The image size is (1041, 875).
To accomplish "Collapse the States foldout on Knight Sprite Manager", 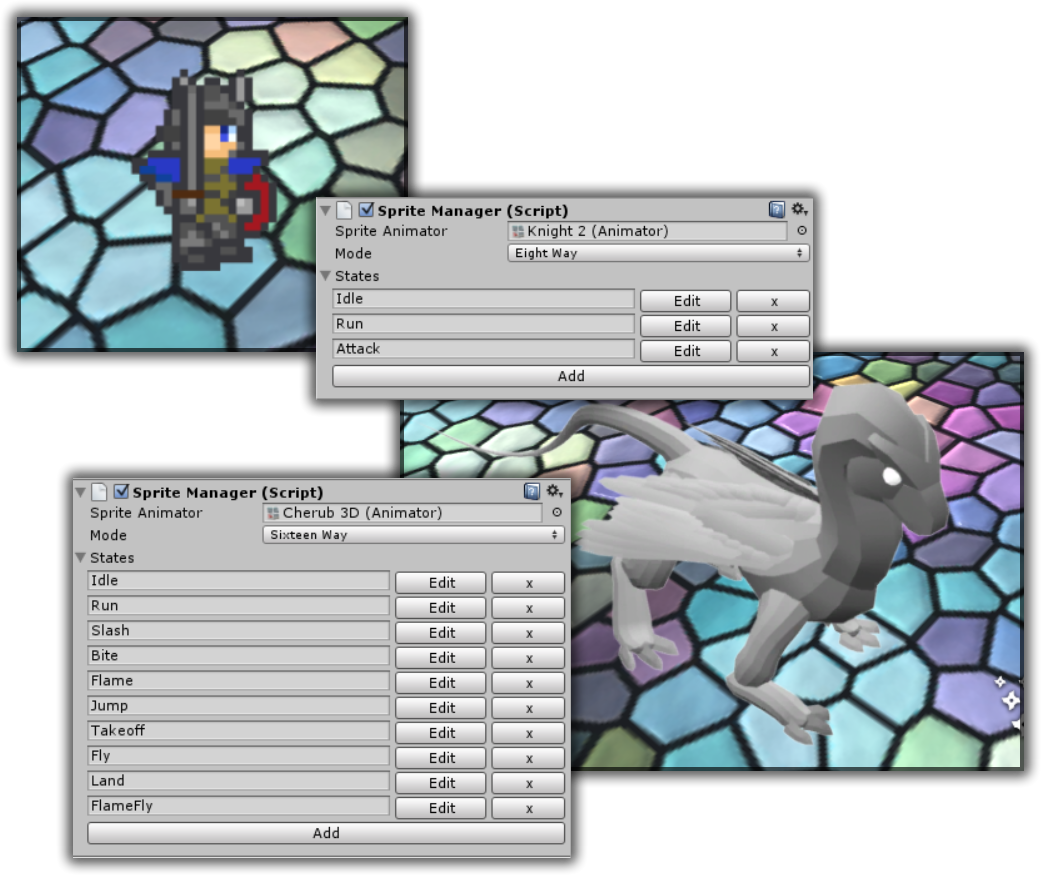I will point(329,275).
